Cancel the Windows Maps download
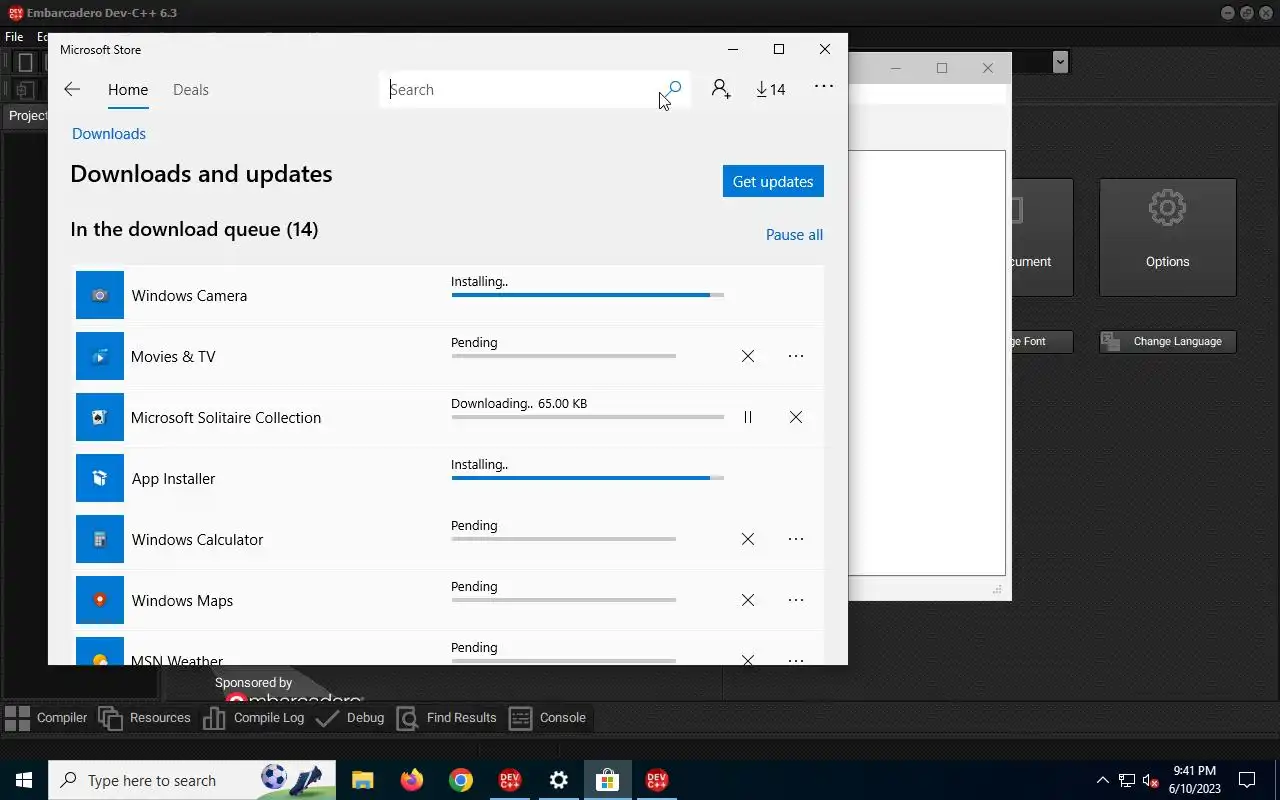This screenshot has height=800, width=1280. point(748,600)
